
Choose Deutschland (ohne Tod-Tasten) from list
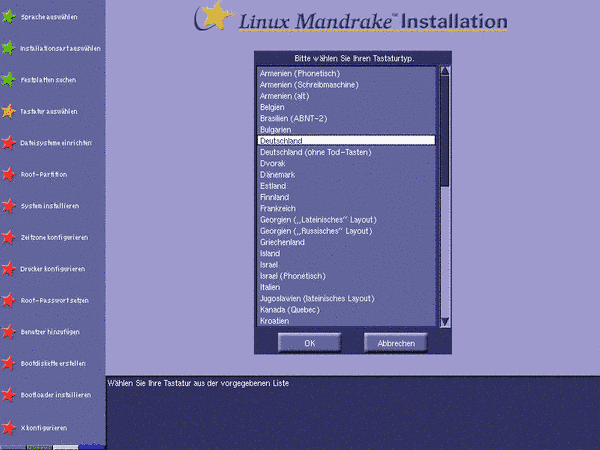[x=316, y=152]
